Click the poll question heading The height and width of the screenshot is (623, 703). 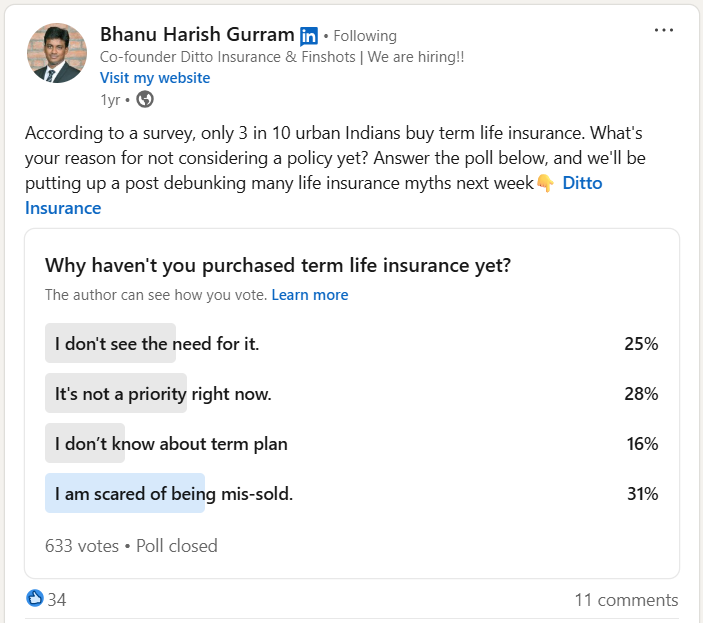(278, 265)
